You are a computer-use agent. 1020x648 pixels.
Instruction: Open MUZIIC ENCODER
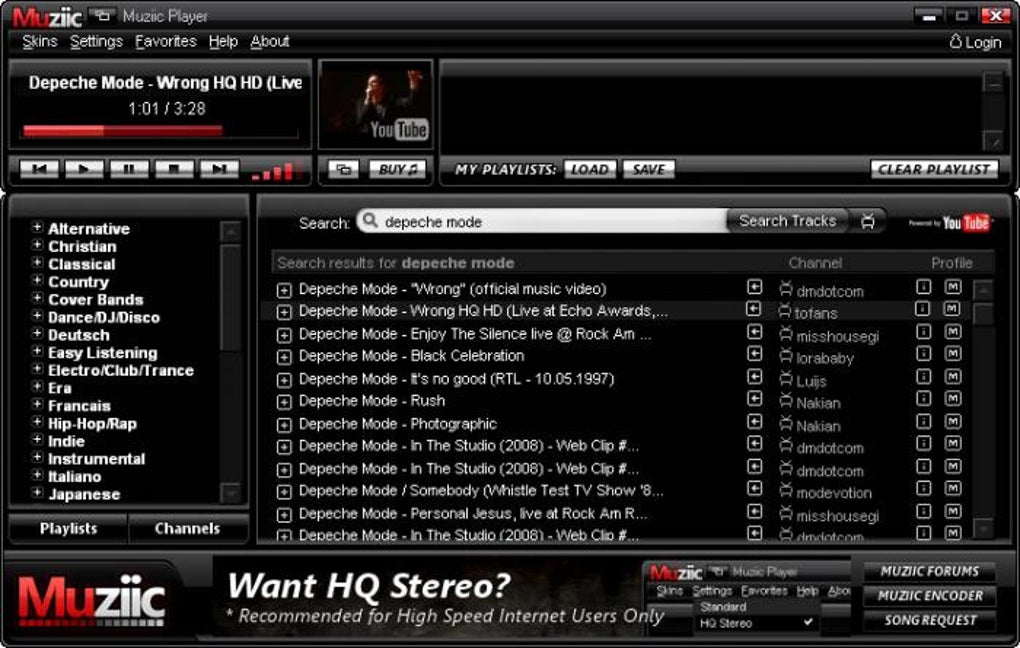tap(929, 595)
